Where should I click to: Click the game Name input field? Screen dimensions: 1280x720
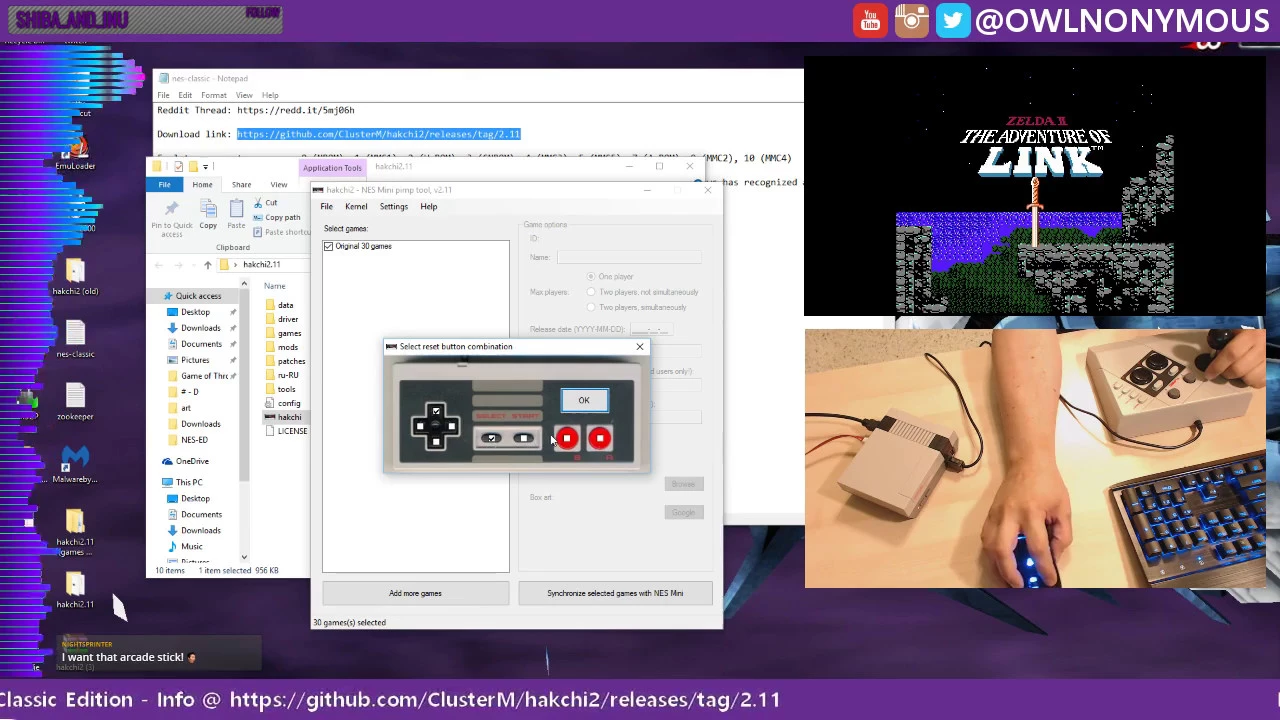point(629,257)
